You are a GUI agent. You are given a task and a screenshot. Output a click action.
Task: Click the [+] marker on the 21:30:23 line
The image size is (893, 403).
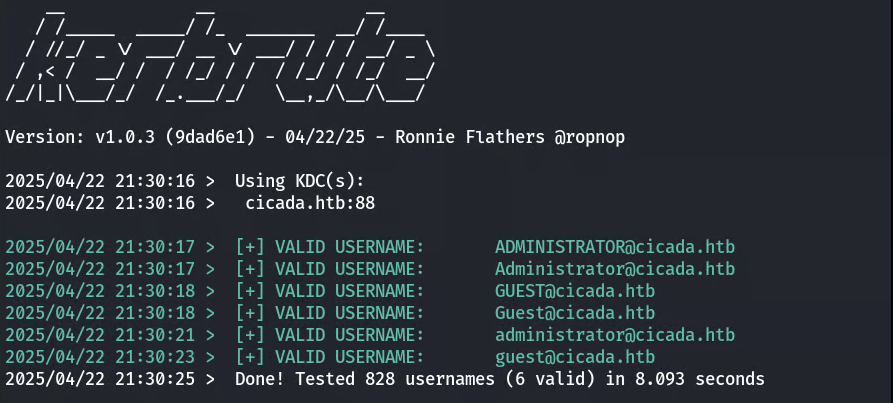click(250, 356)
